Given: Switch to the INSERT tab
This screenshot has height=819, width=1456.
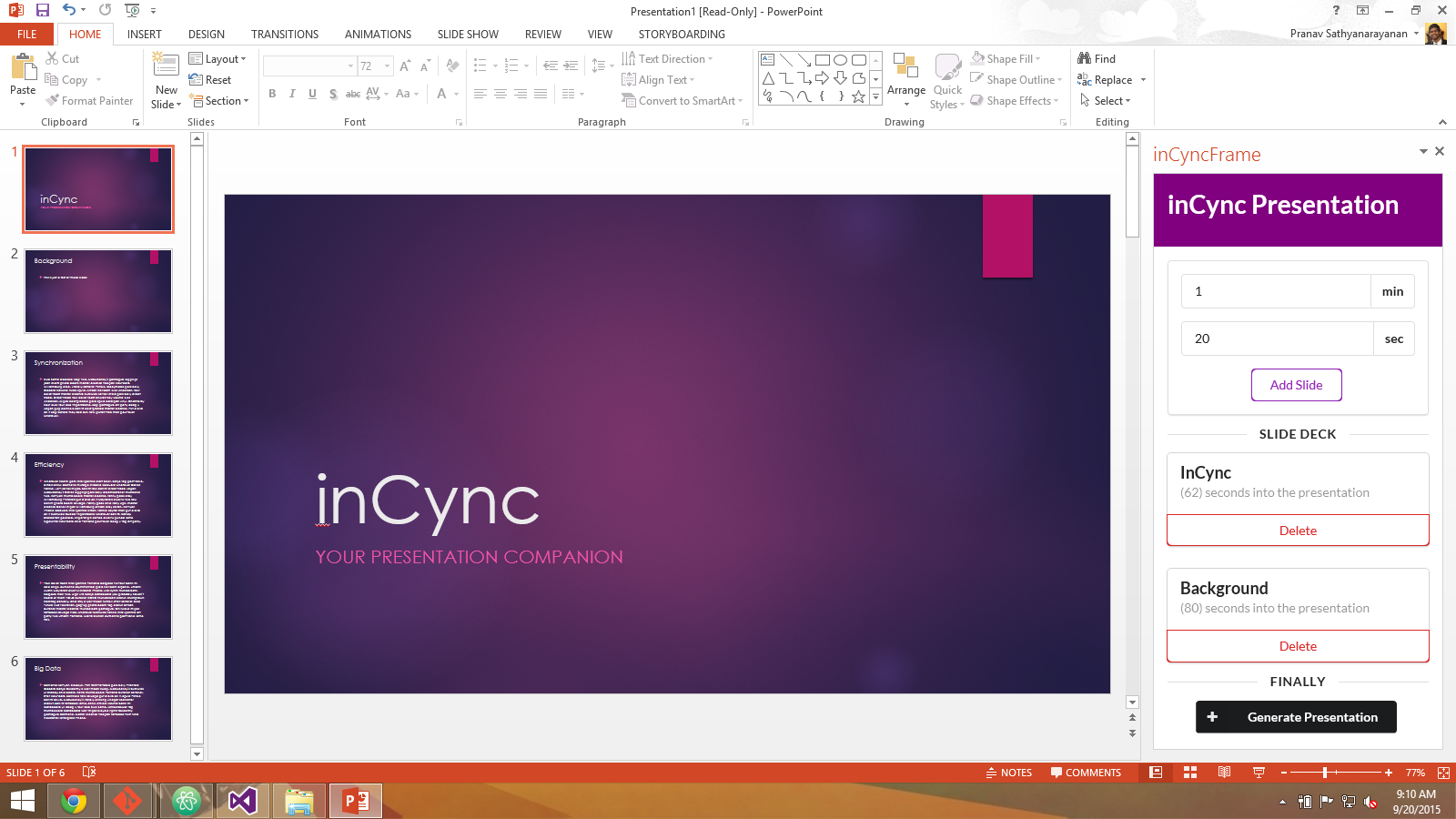Looking at the screenshot, I should pyautogui.click(x=144, y=34).
